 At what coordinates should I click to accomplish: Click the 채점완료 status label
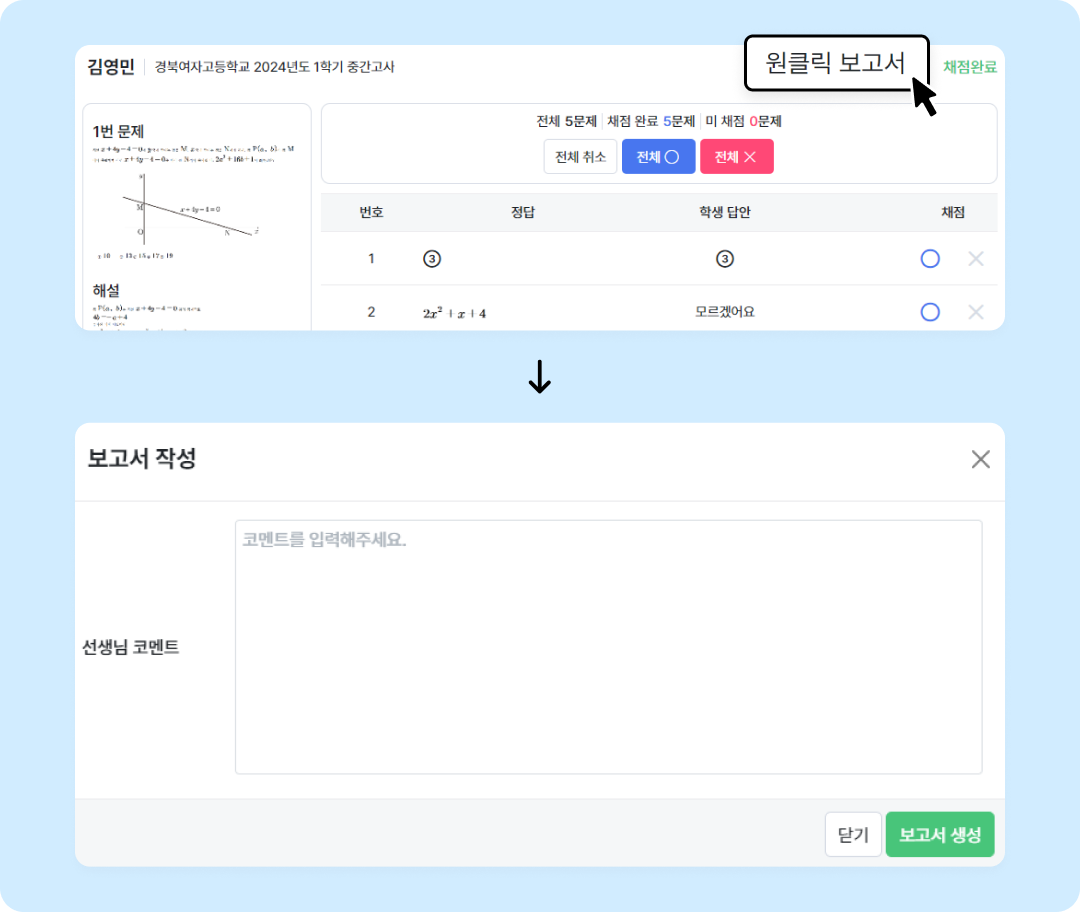(969, 67)
